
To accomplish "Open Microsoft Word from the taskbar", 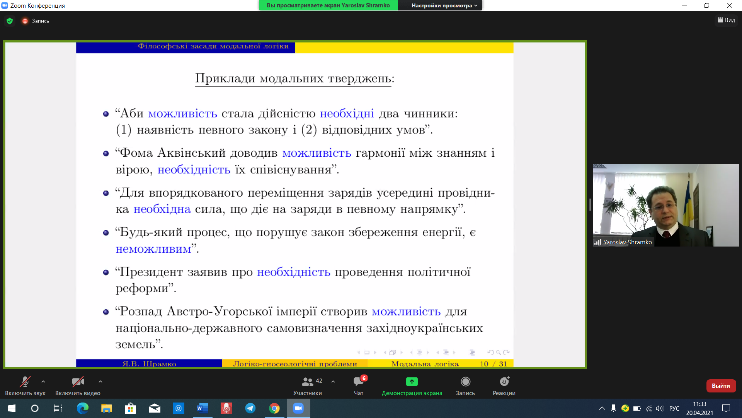I will tap(200, 409).
